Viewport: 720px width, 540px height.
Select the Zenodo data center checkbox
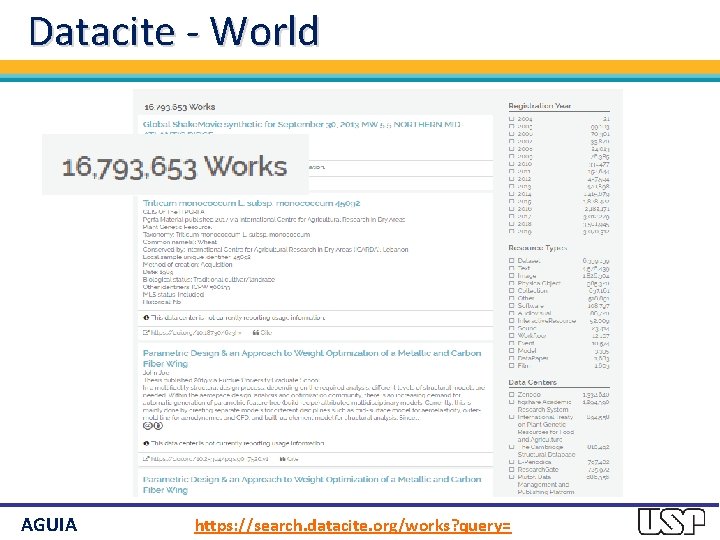pos(512,394)
